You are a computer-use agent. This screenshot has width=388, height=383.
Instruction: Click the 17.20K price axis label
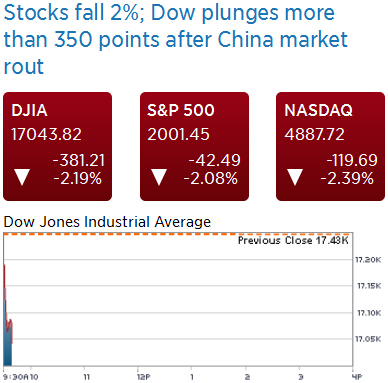[368, 260]
